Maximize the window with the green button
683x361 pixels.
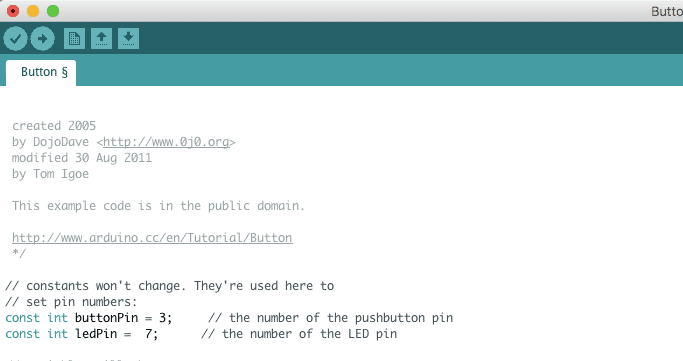pyautogui.click(x=53, y=11)
